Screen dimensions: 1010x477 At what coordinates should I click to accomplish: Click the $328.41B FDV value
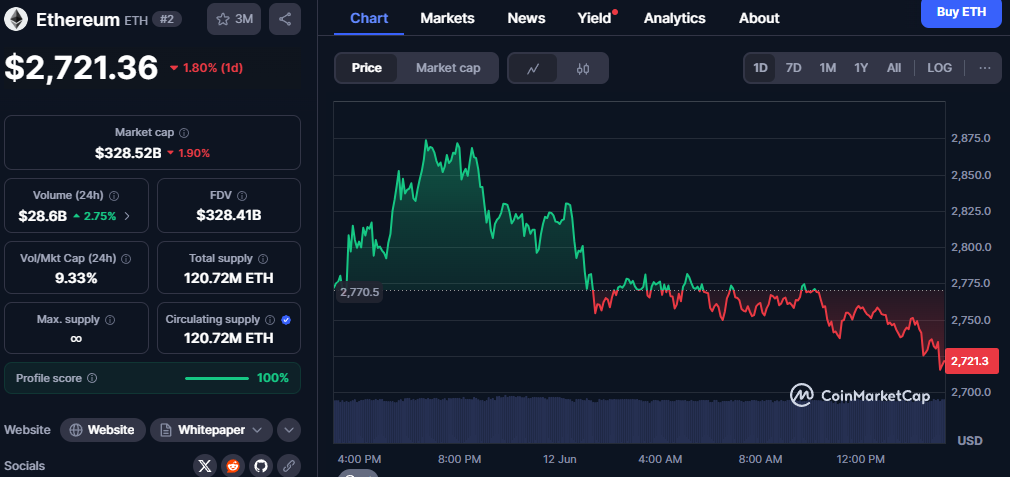(x=229, y=216)
